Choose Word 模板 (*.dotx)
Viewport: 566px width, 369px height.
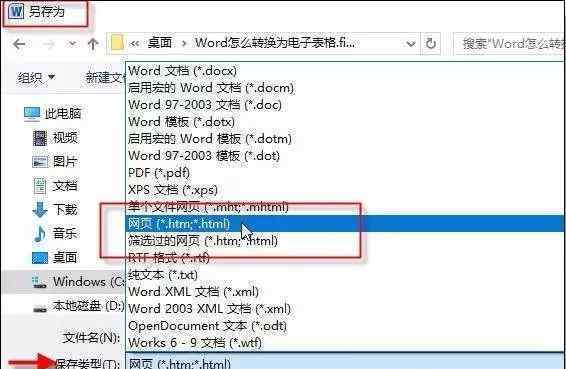(345, 122)
